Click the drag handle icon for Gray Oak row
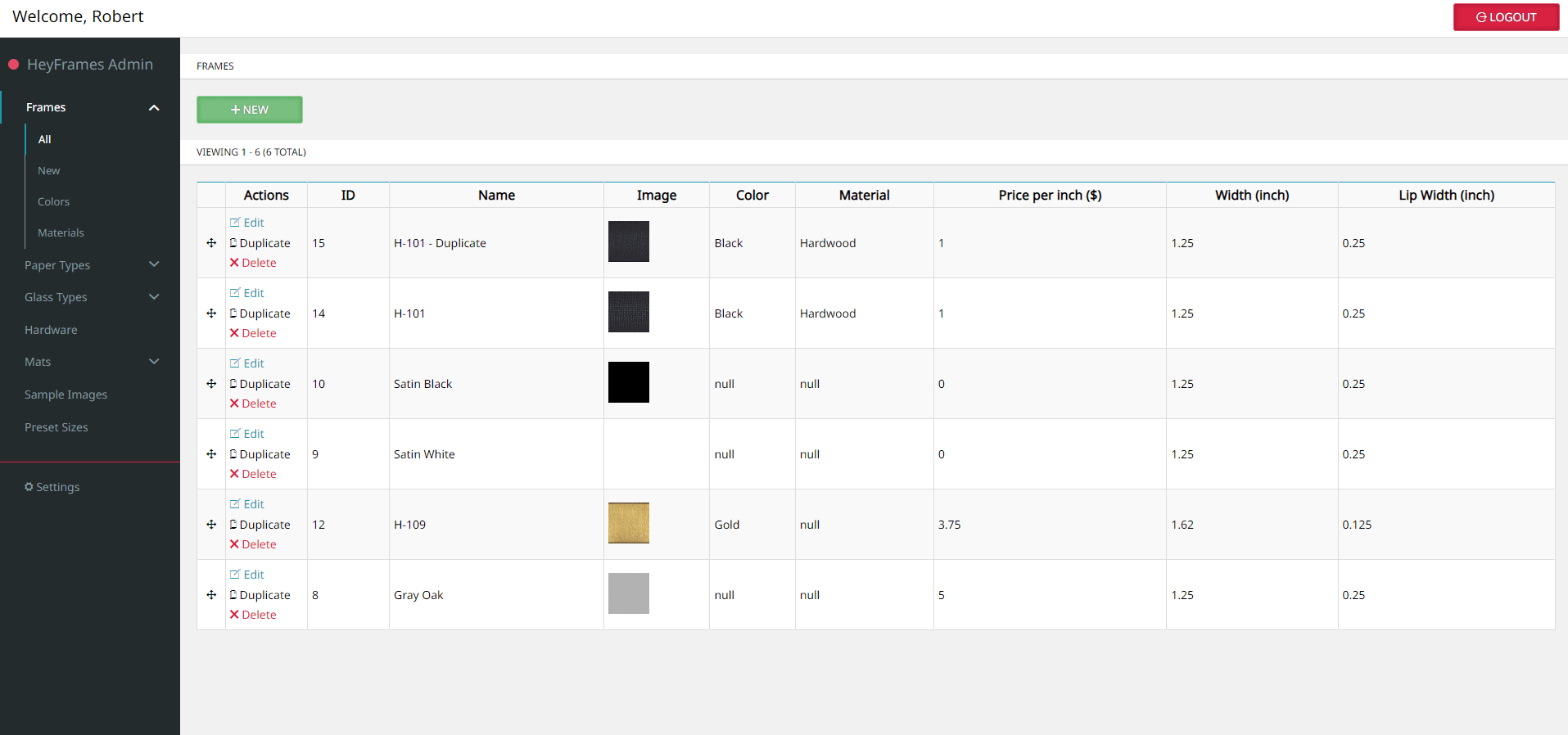Screen dimensions: 1568x735 coord(211,595)
